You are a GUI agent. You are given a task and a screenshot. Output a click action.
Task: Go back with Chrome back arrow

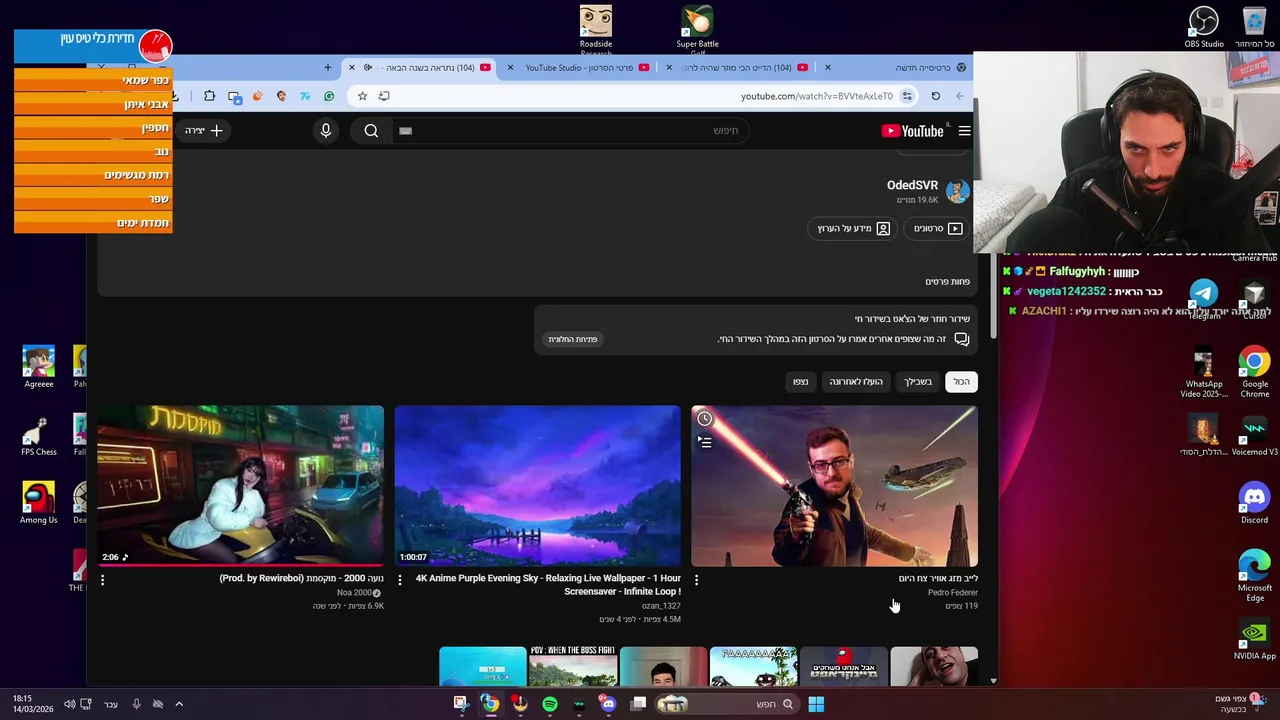[x=959, y=96]
